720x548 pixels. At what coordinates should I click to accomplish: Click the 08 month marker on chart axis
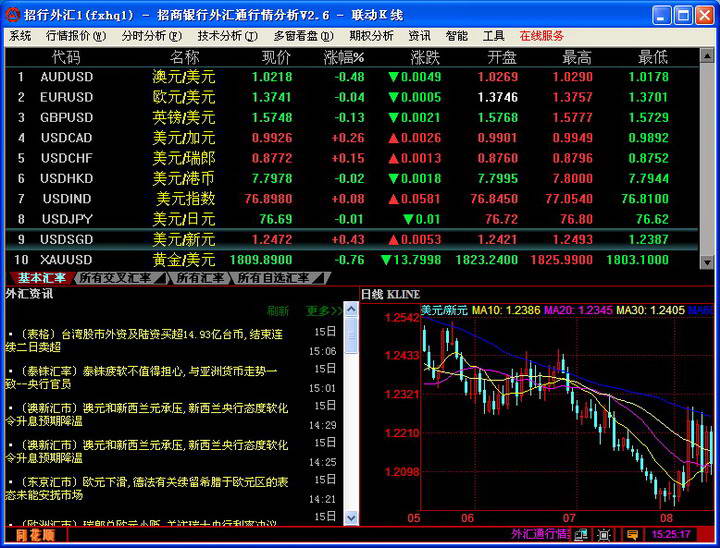click(x=666, y=518)
